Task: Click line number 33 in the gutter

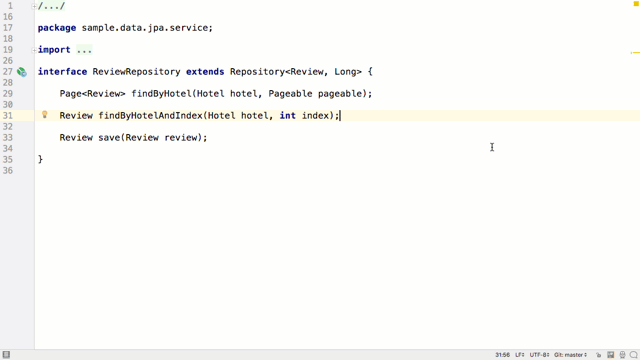Action: click(x=8, y=138)
